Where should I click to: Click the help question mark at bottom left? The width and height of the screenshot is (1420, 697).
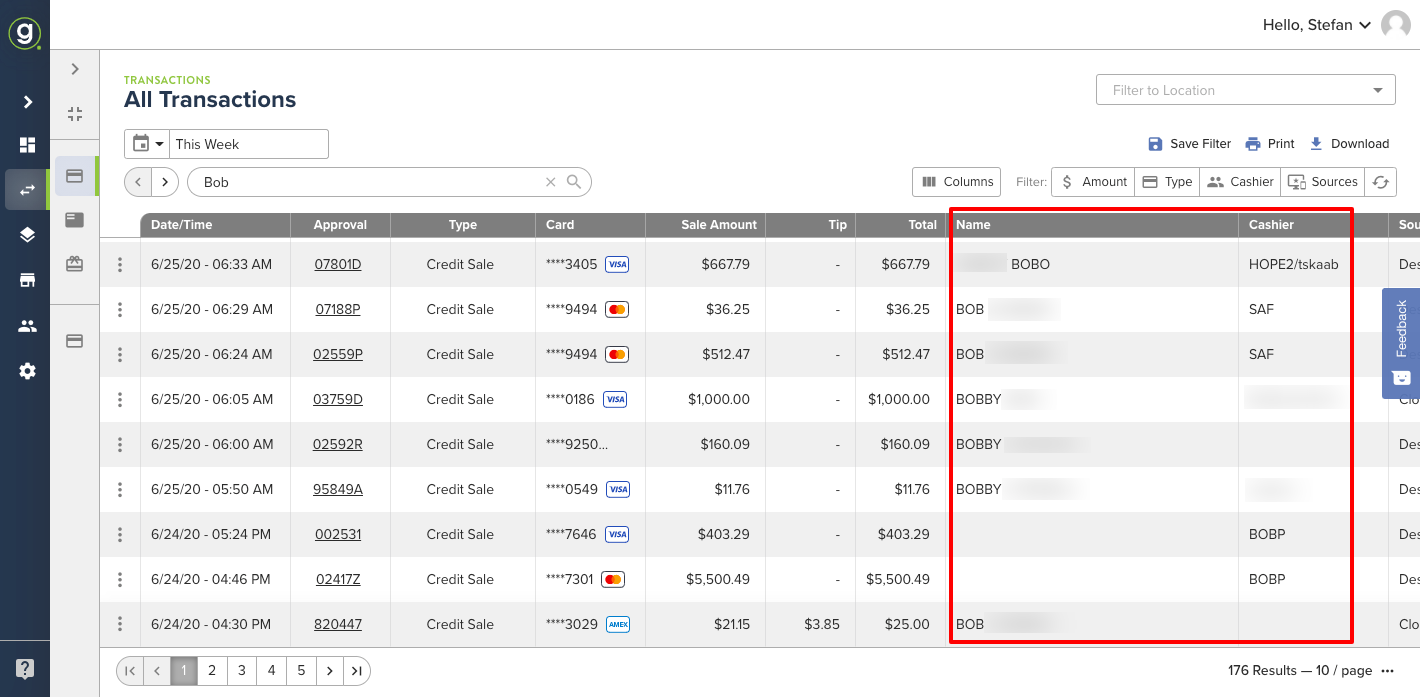pos(25,668)
